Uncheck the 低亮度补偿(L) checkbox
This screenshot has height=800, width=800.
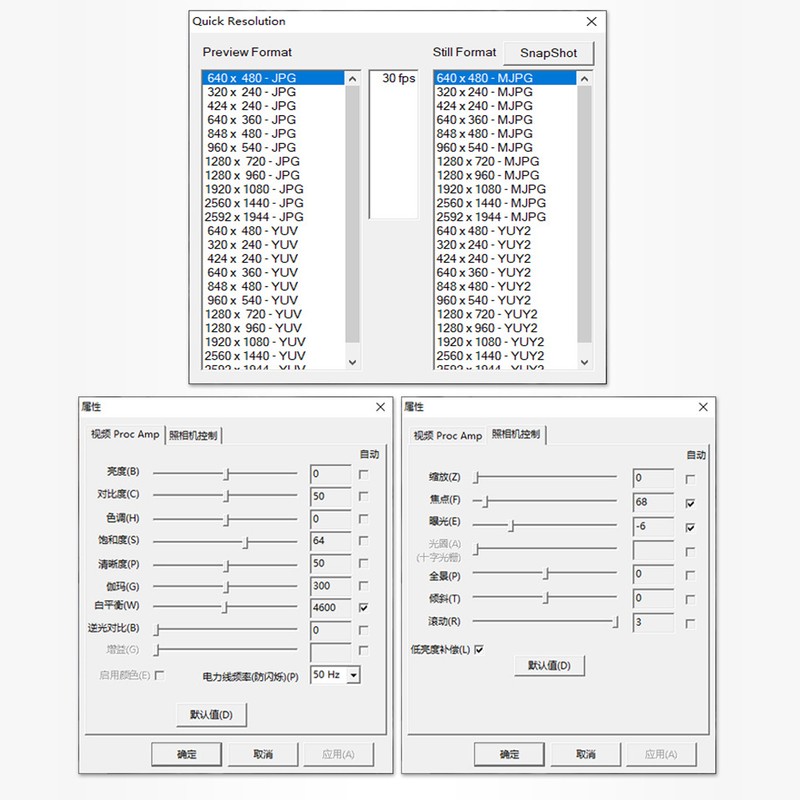pyautogui.click(x=479, y=649)
